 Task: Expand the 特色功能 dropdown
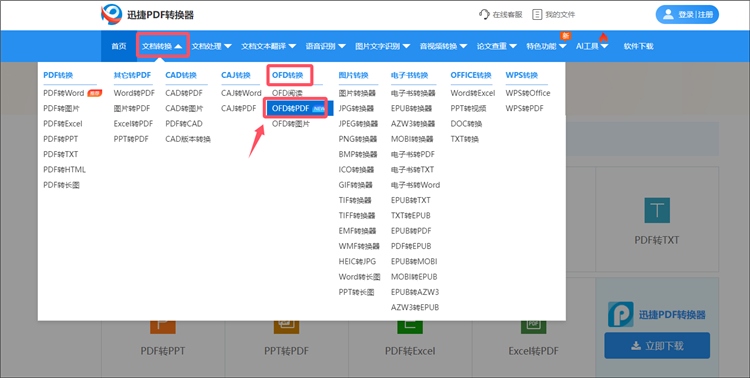(x=546, y=46)
